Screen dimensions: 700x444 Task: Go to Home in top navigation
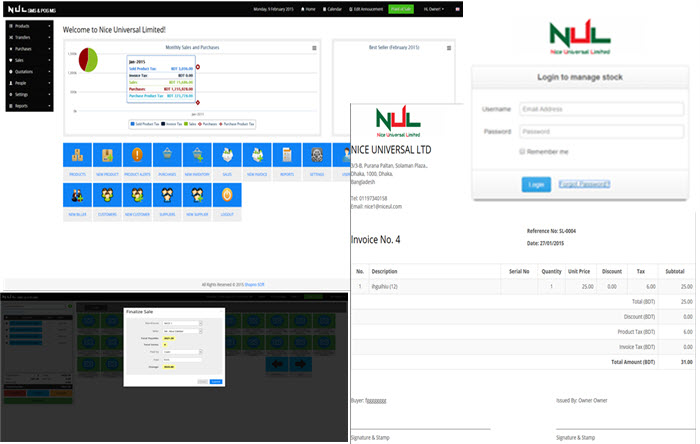pos(309,8)
